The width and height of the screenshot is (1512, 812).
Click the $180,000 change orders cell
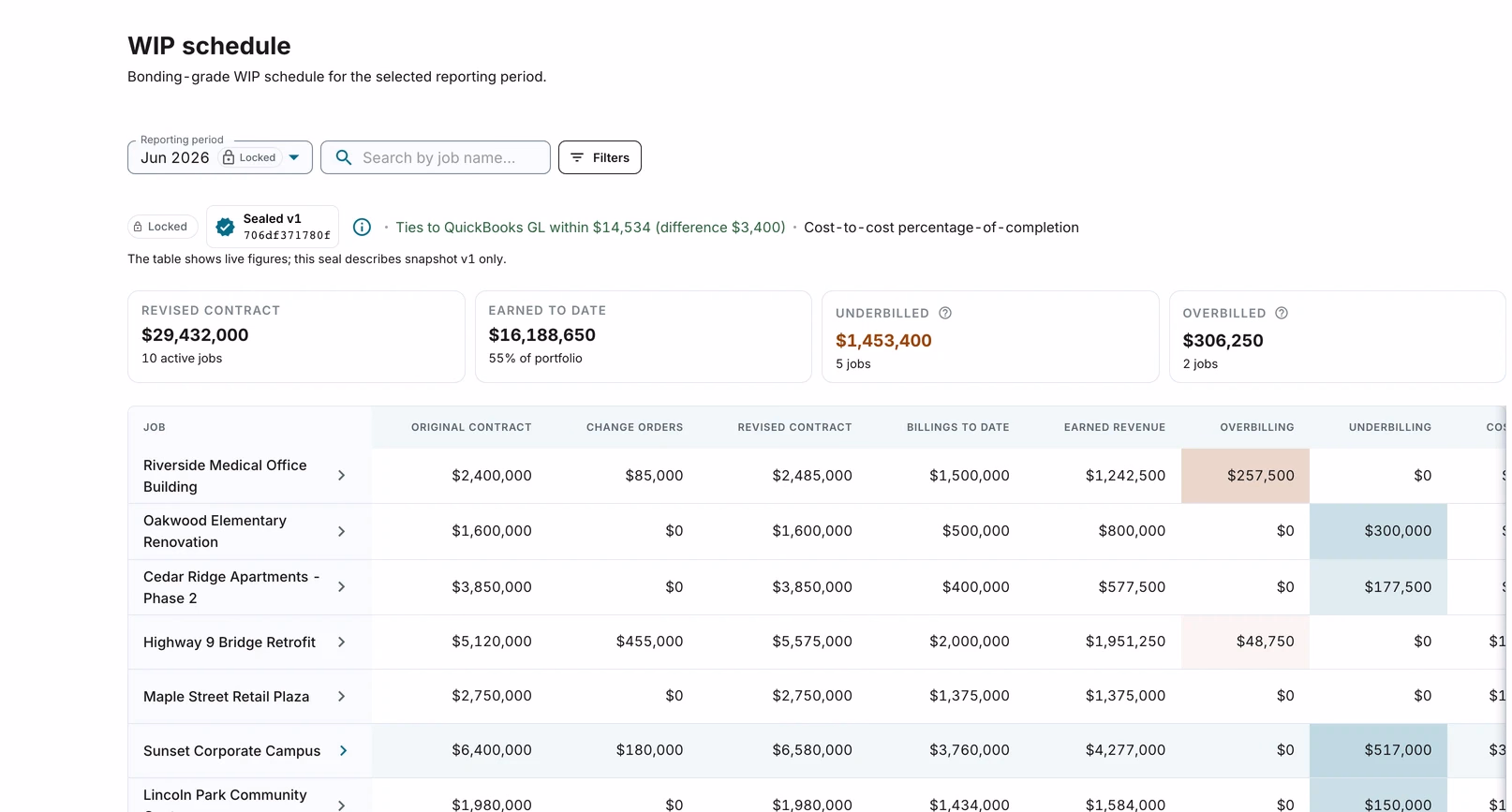point(649,750)
